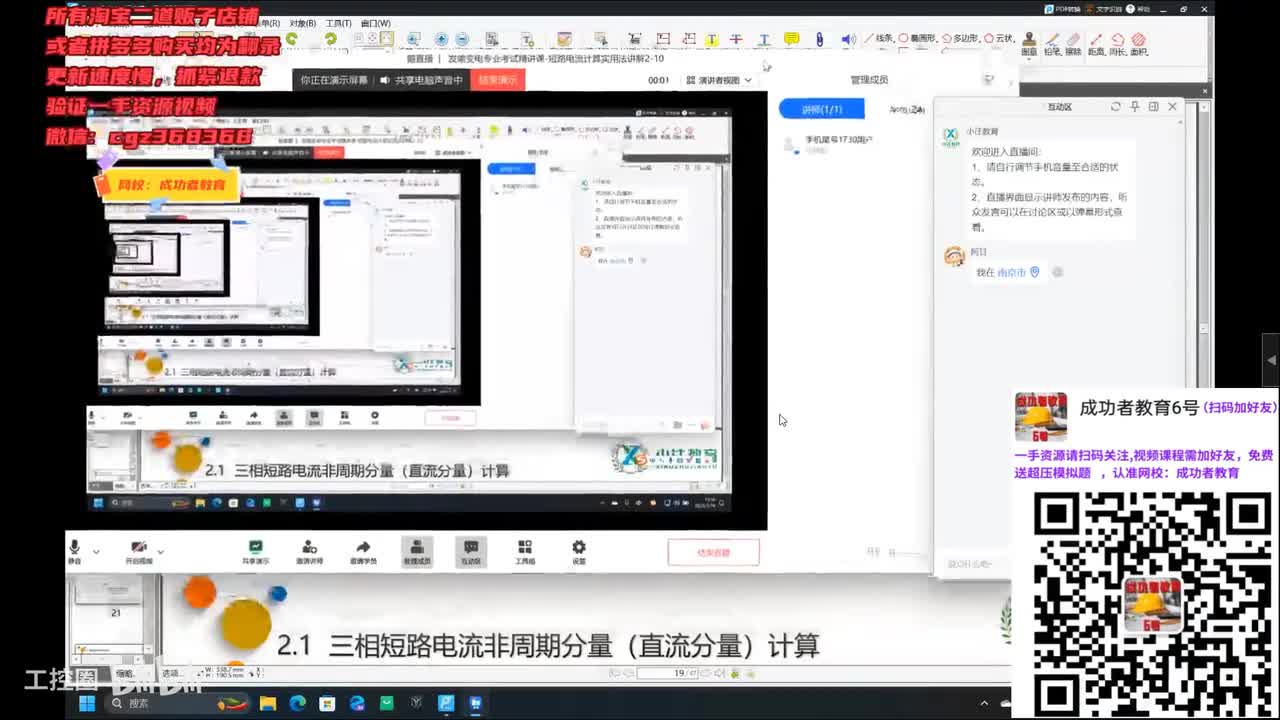The image size is (1280, 720).
Task: Toggle the interaction area (互动区) button
Action: pyautogui.click(x=471, y=551)
